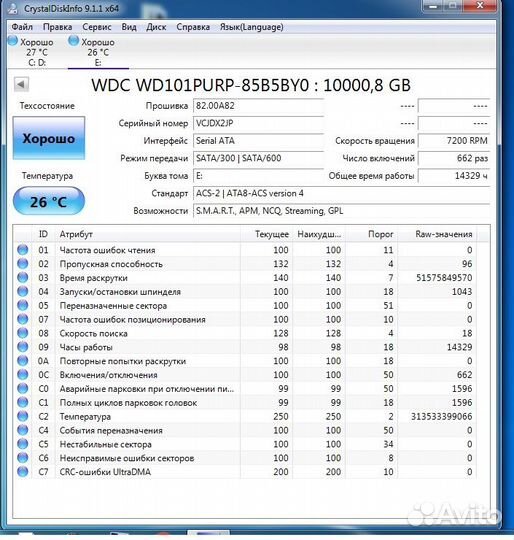
Task: Click status icon for attribute C1
Action: [x=23, y=402]
